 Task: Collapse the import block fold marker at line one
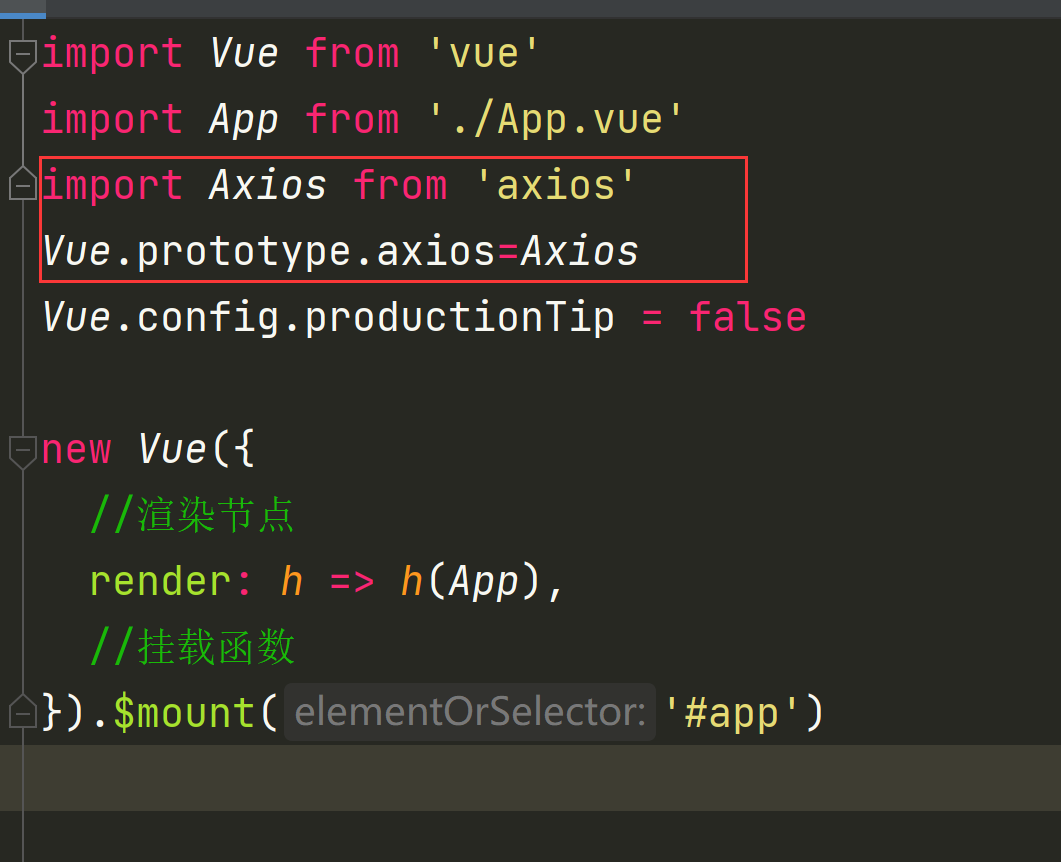click(22, 54)
